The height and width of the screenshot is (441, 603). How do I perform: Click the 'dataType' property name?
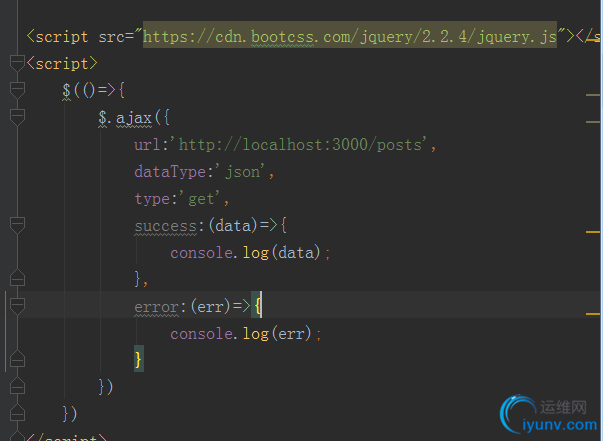point(170,172)
